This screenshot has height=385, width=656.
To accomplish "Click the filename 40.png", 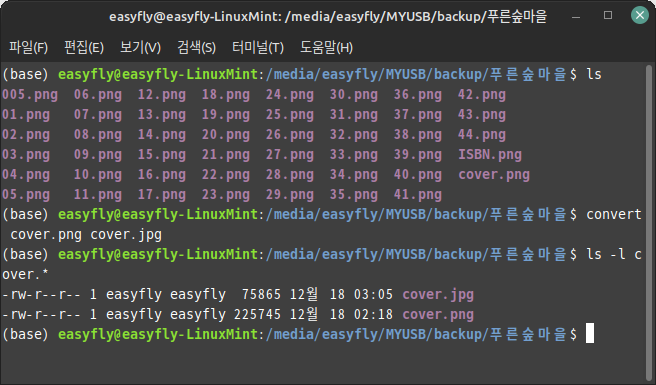I will pos(418,175).
